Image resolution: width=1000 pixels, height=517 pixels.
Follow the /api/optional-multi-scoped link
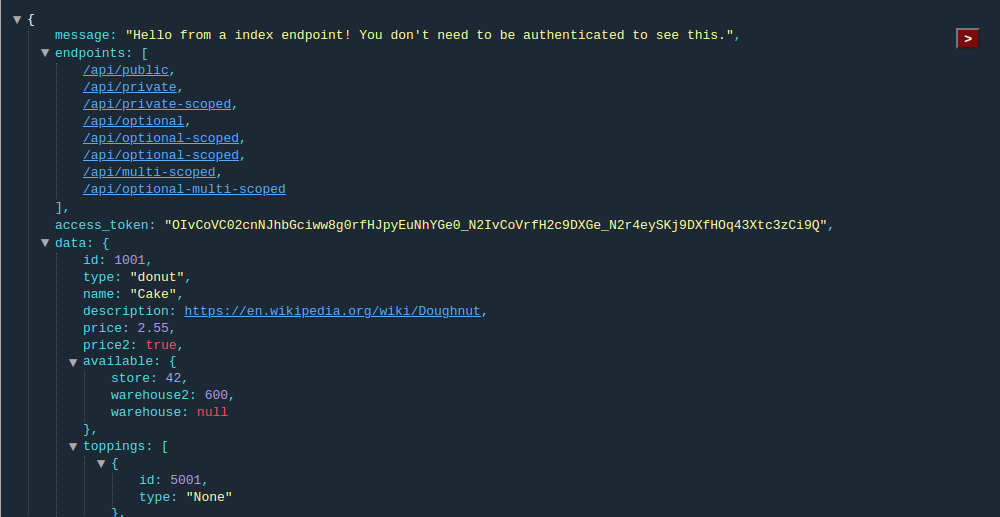pyautogui.click(x=184, y=189)
